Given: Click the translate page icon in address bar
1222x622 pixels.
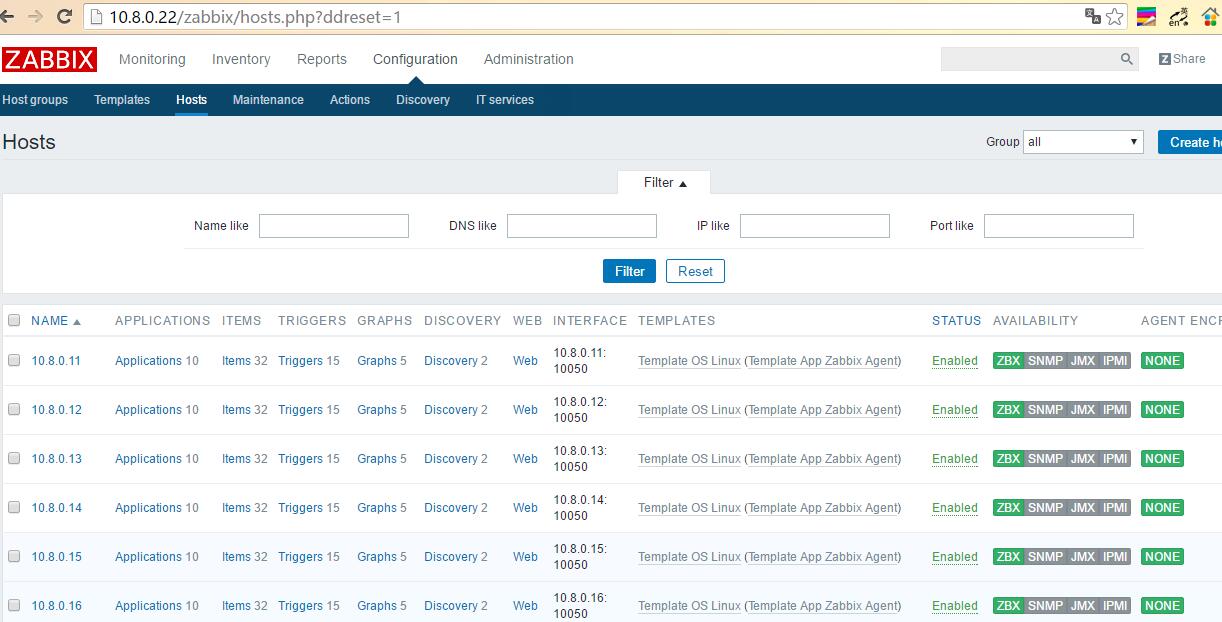Looking at the screenshot, I should coord(1092,16).
